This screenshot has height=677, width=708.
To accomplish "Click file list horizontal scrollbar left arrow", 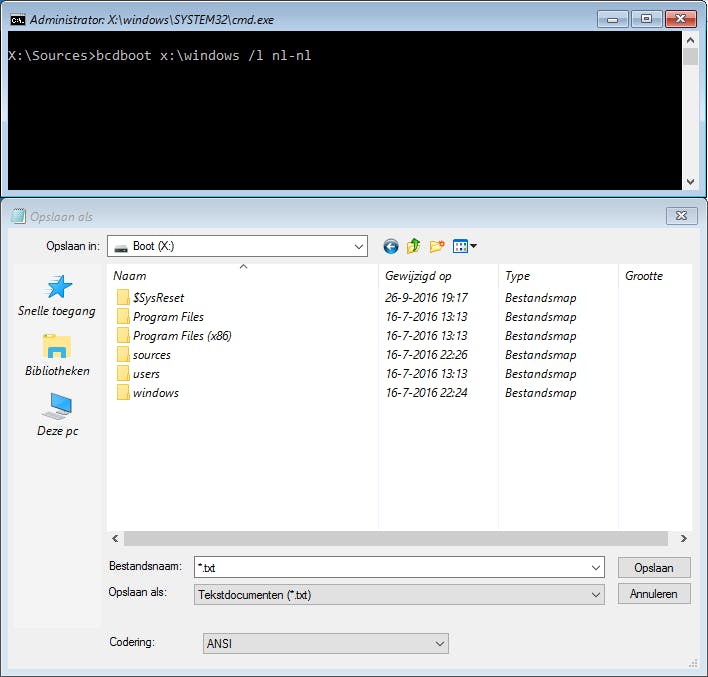I will click(x=115, y=538).
